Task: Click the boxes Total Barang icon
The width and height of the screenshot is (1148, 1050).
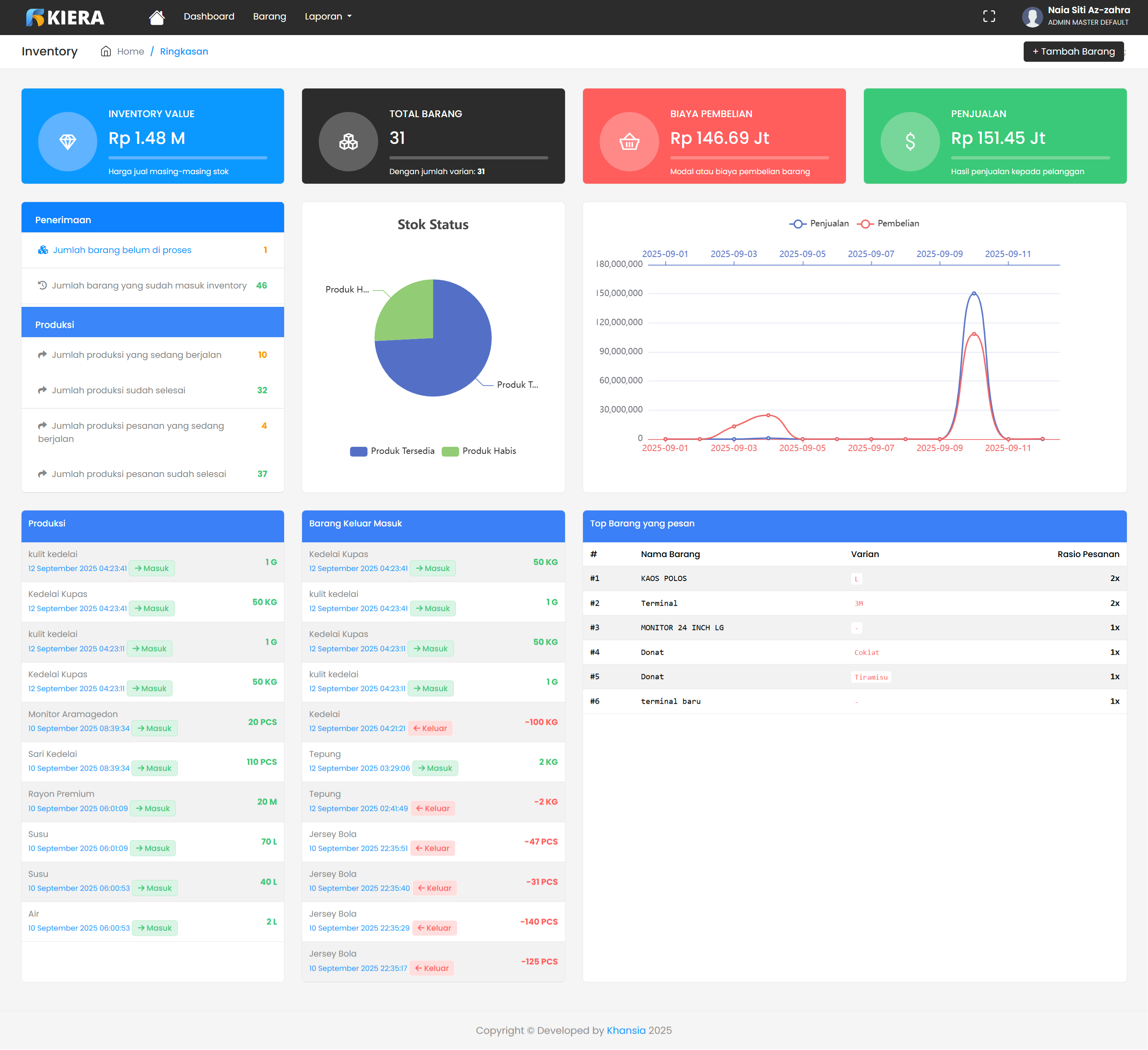Action: tap(348, 141)
